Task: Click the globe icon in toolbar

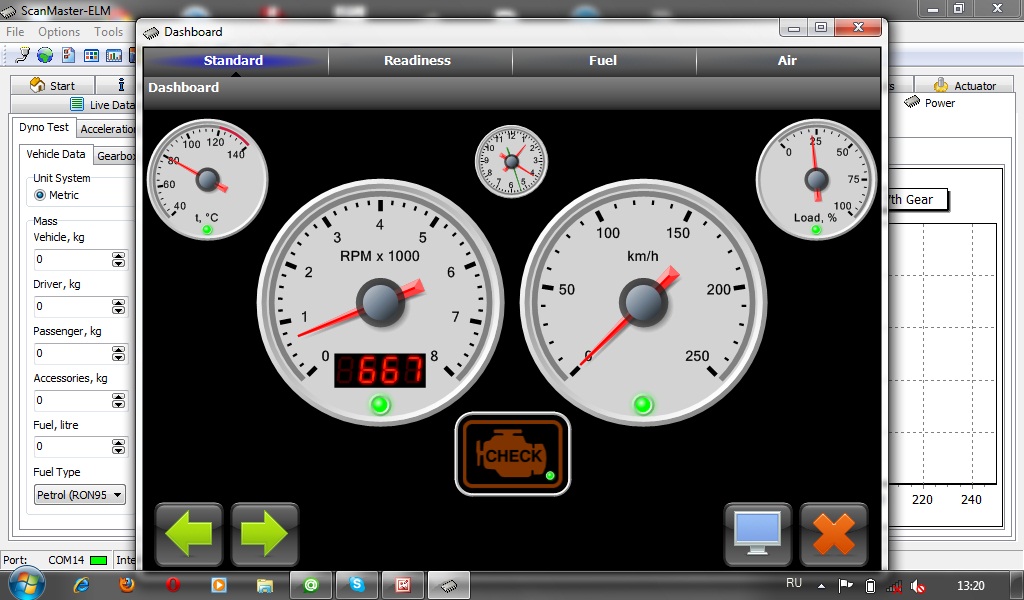Action: pos(46,55)
